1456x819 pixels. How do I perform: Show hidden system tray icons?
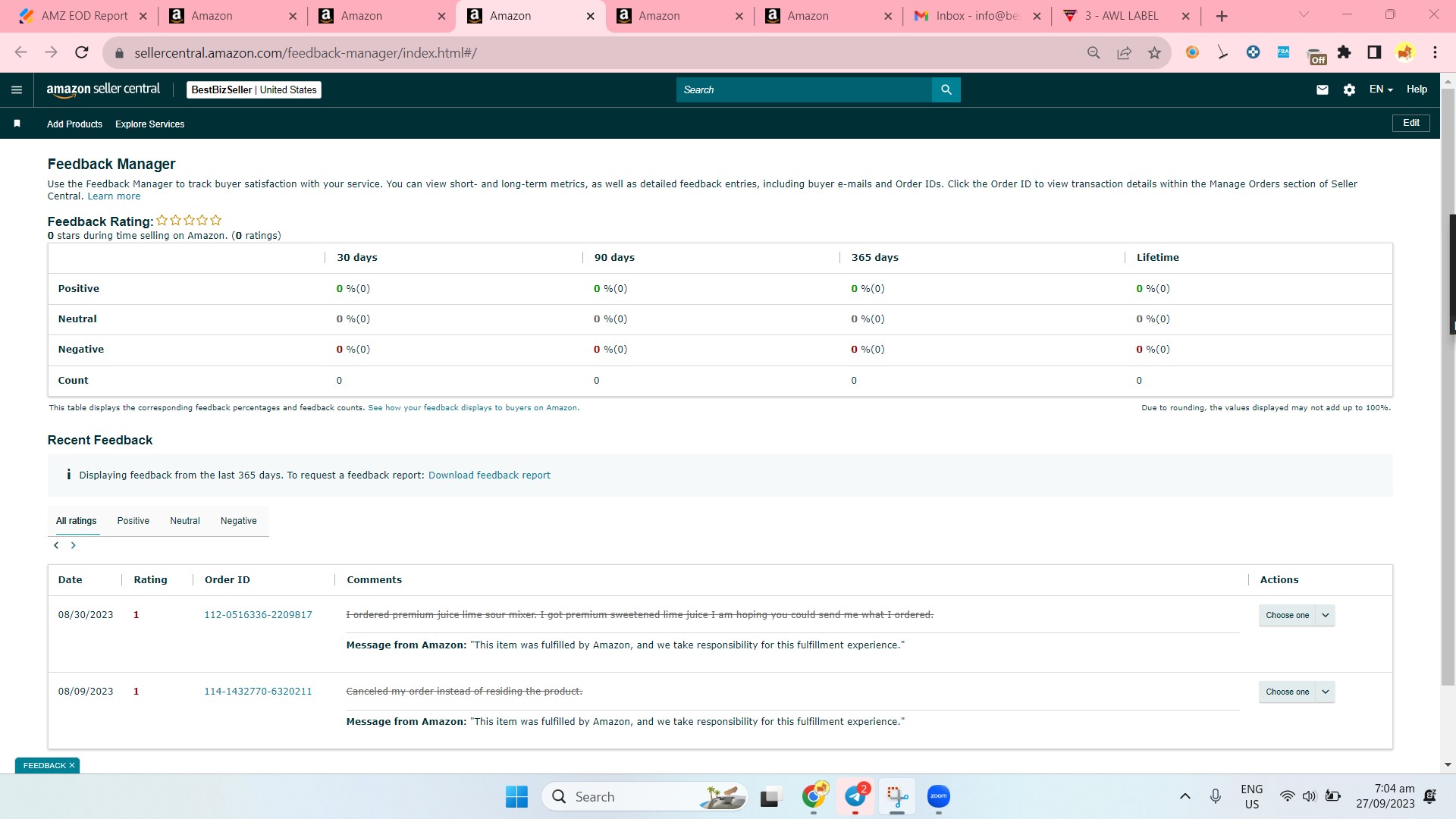[x=1185, y=796]
